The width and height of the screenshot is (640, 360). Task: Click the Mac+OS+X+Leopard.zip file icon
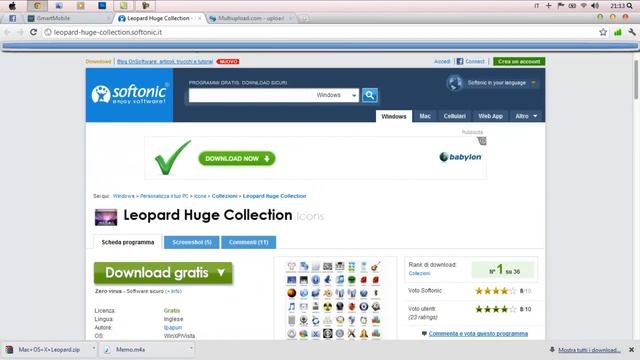click(9, 350)
